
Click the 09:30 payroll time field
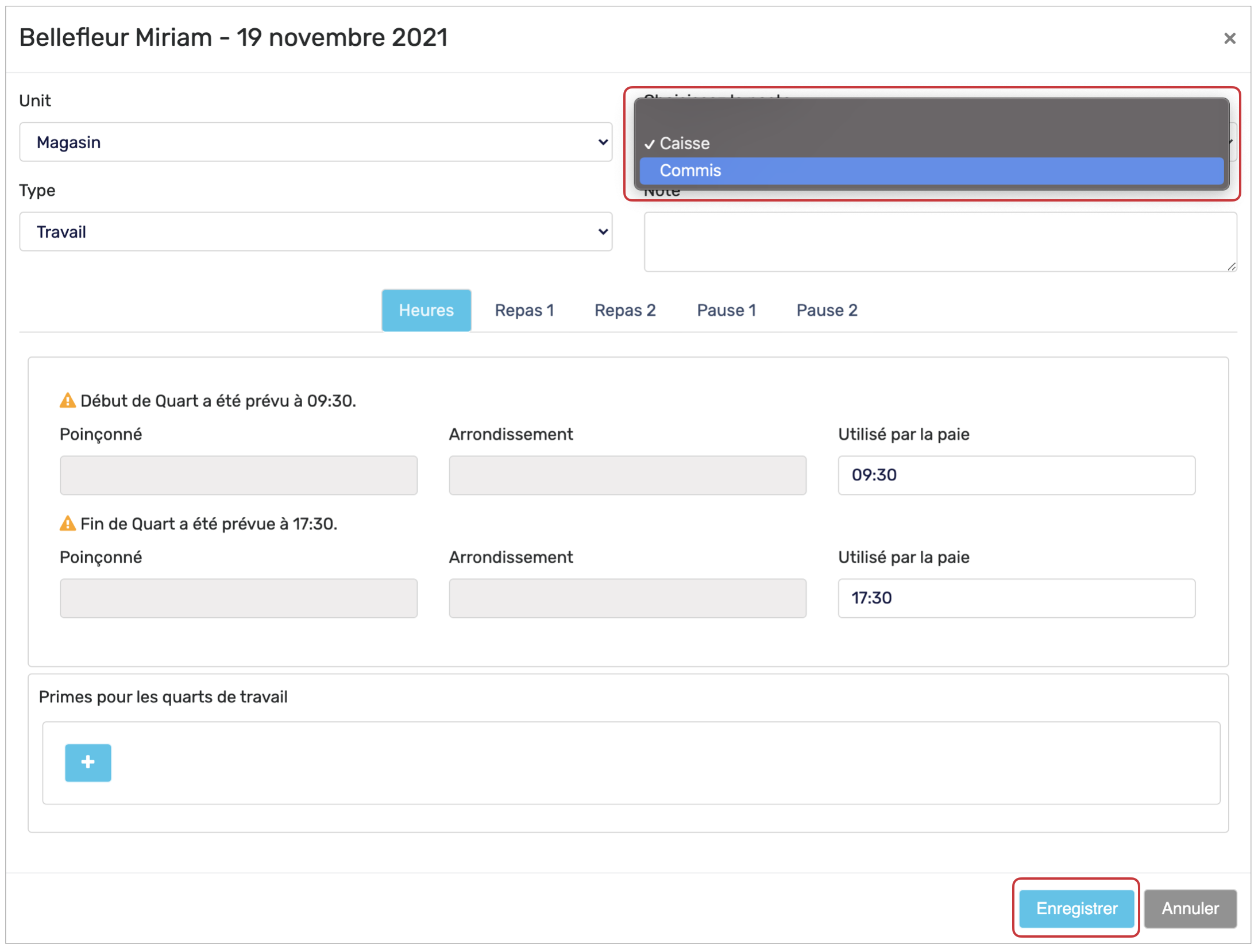pos(1016,475)
